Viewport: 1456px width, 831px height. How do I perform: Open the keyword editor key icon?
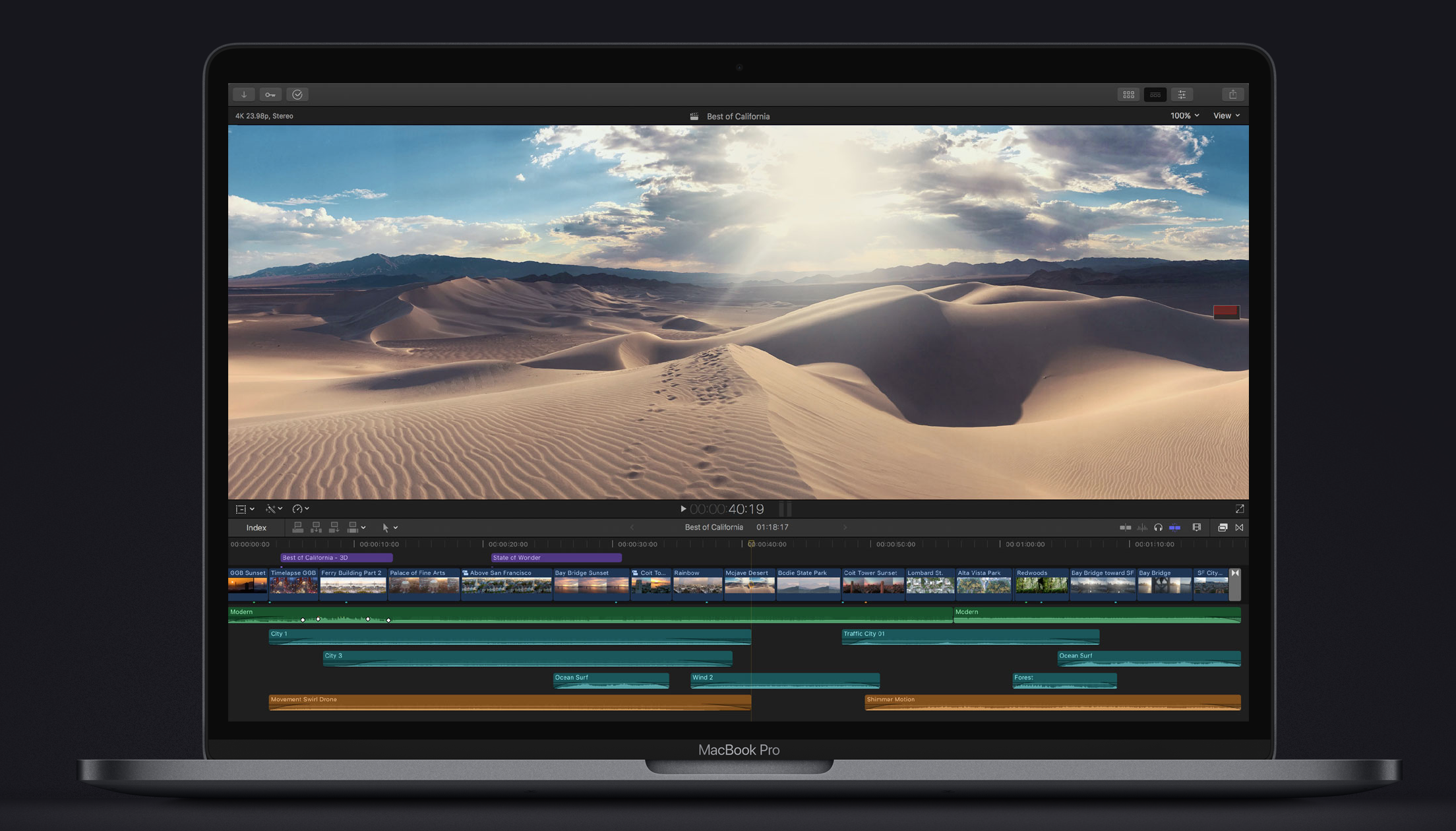pyautogui.click(x=270, y=94)
